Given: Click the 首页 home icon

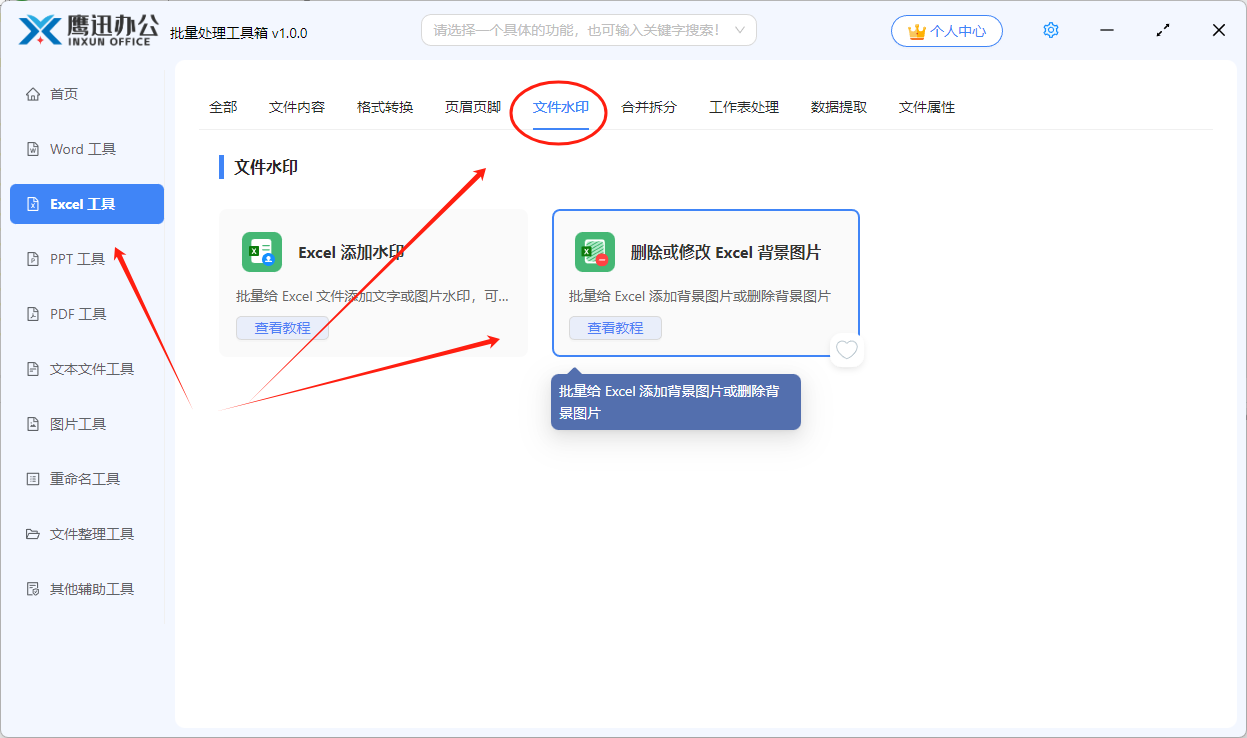Looking at the screenshot, I should click(x=32, y=94).
